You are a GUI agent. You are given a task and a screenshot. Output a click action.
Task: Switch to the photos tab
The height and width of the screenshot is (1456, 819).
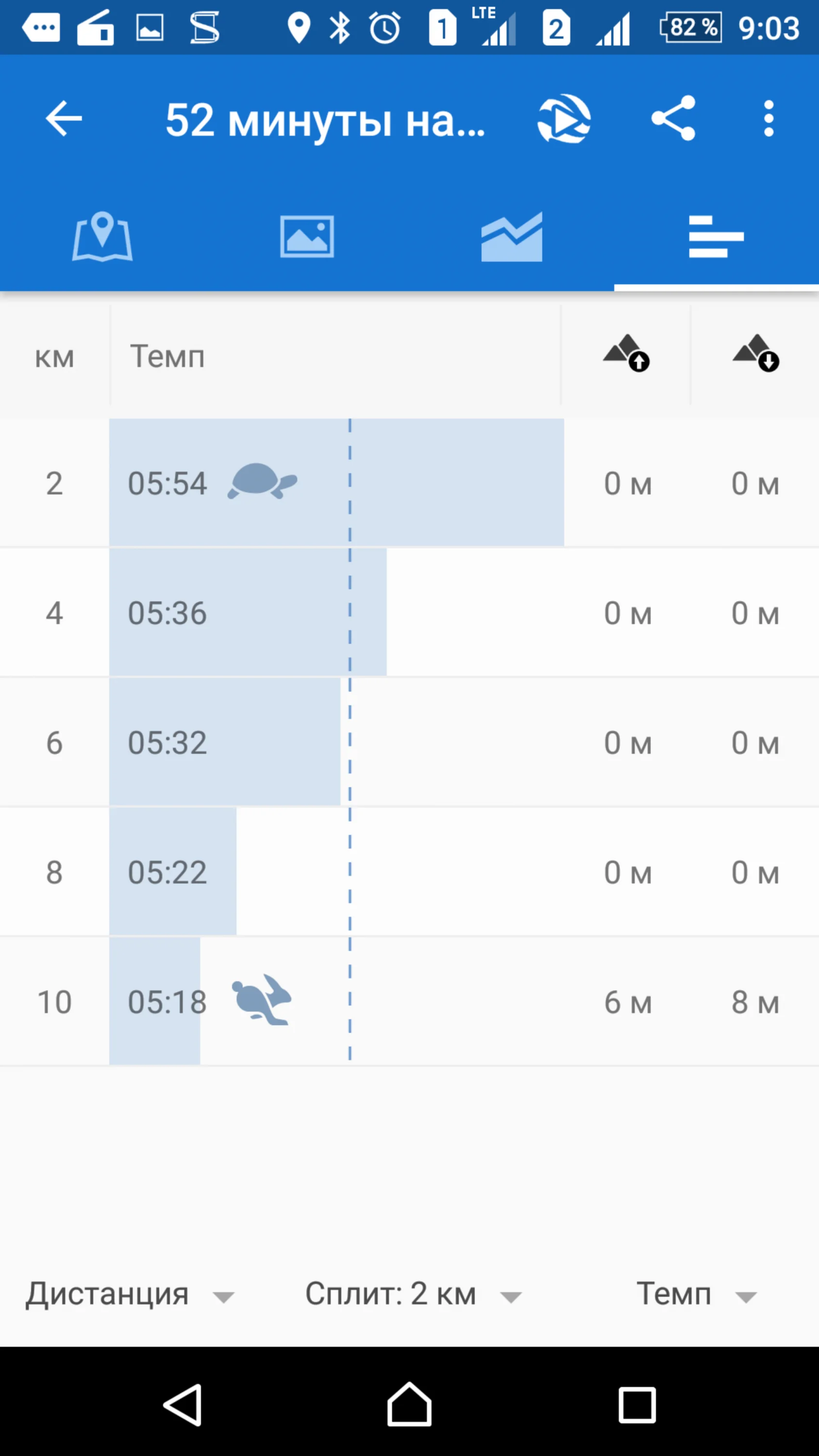coord(307,237)
